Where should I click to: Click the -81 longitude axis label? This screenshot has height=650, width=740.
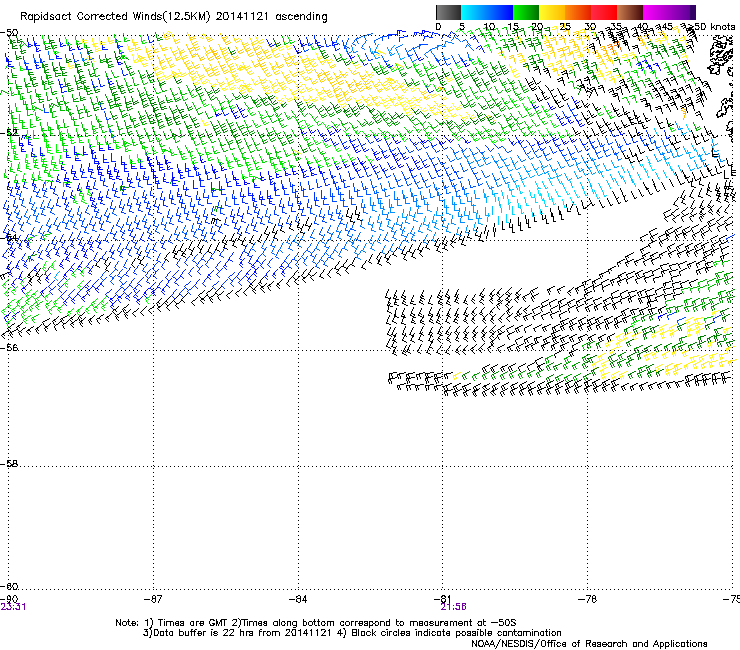pos(443,599)
